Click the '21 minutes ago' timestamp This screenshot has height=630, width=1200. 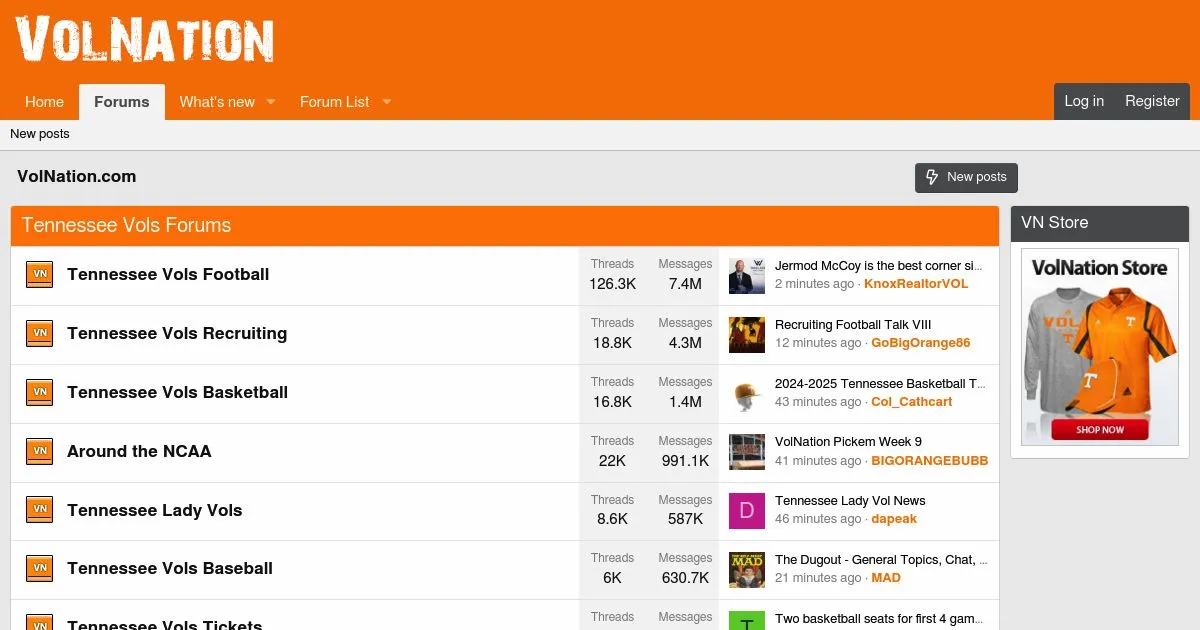818,578
